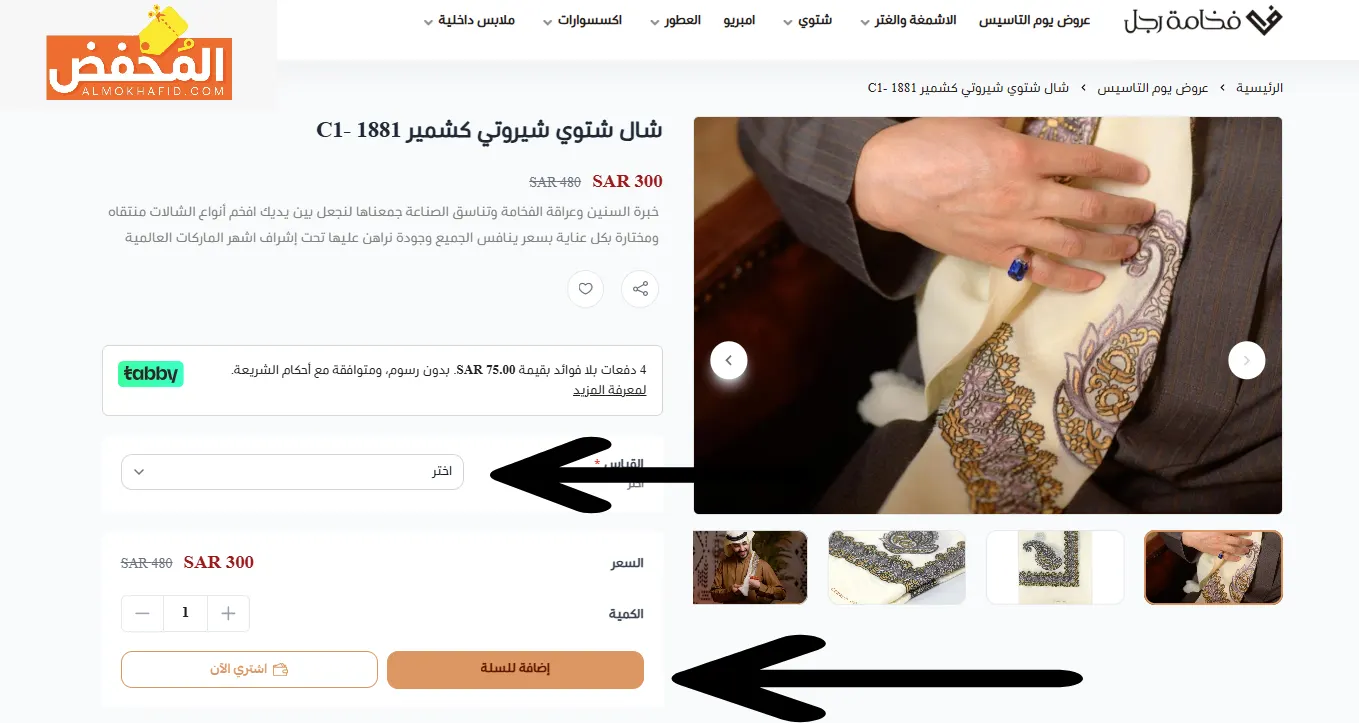Viewport: 1359px width, 723px height.
Task: Select the thumbnail of man holding shawl
Action: (x=750, y=567)
